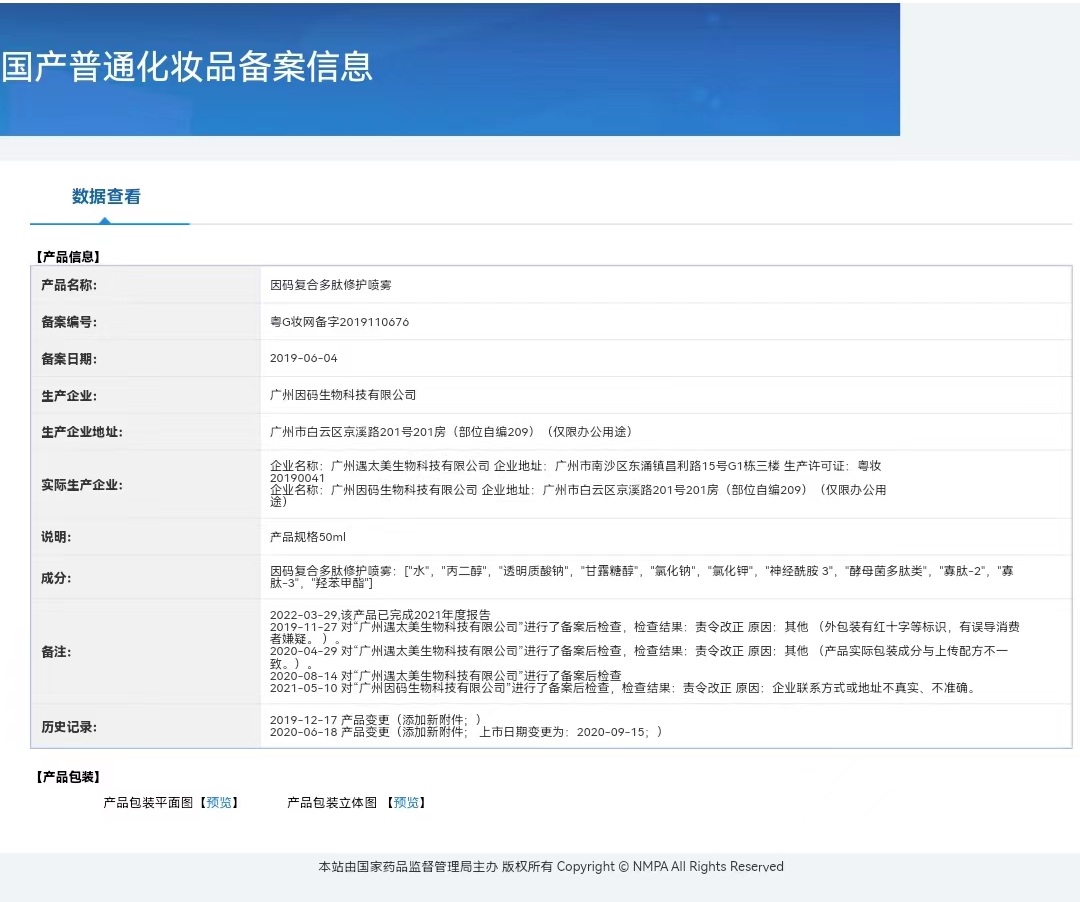Image resolution: width=1080 pixels, height=902 pixels.
Task: Click the 备注 remarks row label
Action: (55, 651)
